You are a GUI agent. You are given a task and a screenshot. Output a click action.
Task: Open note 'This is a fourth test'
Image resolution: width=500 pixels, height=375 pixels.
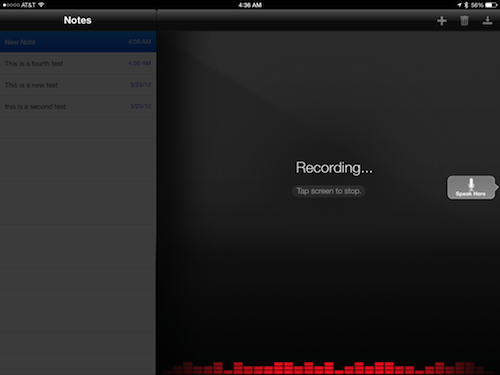(x=78, y=63)
